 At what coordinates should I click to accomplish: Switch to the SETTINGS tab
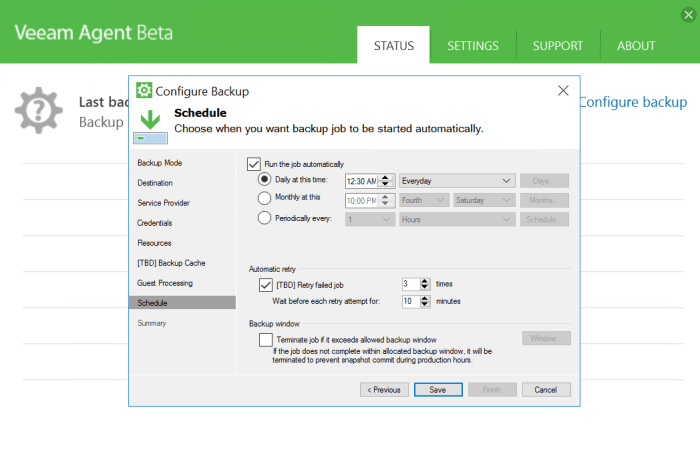[473, 46]
